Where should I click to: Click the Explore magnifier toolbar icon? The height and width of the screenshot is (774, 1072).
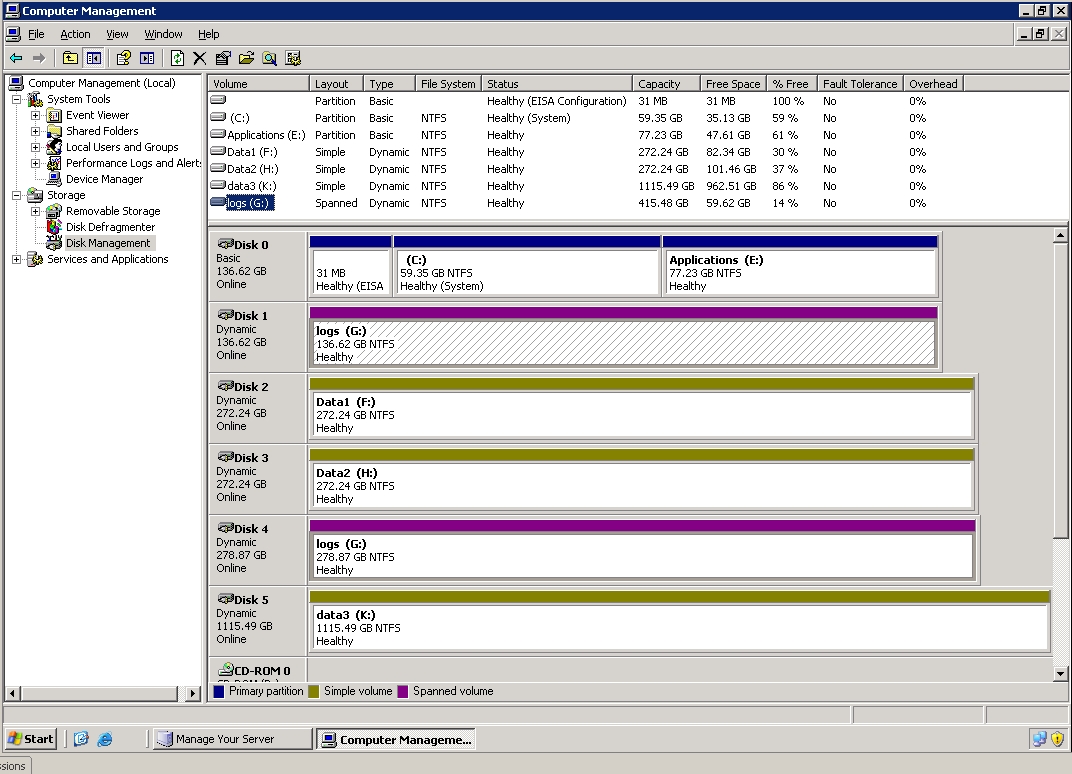pyautogui.click(x=269, y=59)
